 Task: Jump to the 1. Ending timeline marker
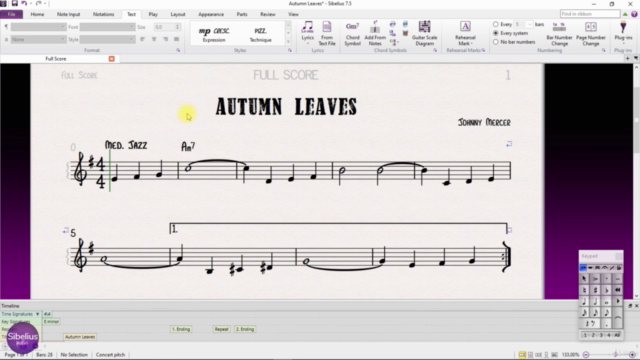pyautogui.click(x=181, y=329)
